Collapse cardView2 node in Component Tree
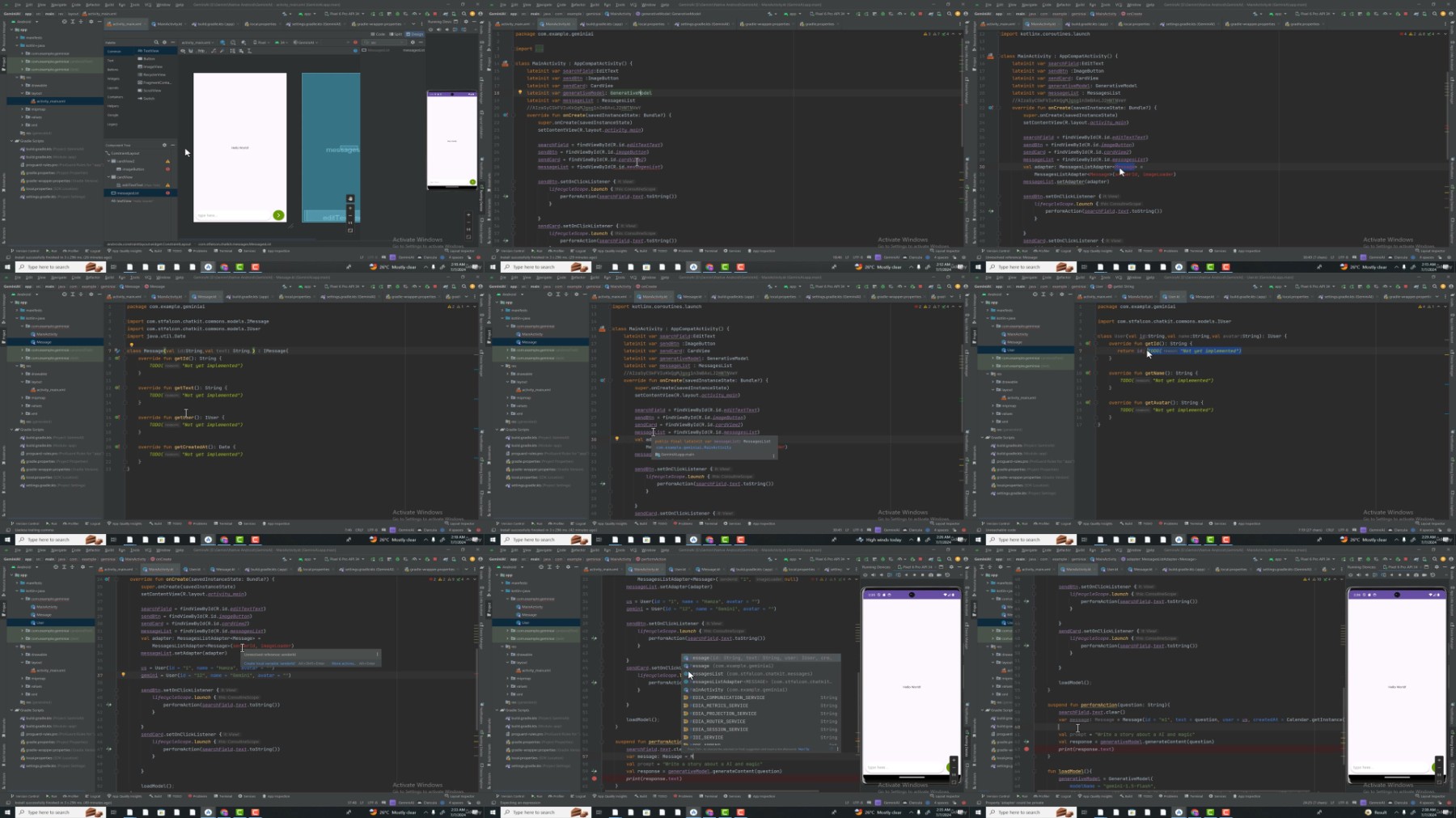The image size is (1456, 818). (x=108, y=161)
